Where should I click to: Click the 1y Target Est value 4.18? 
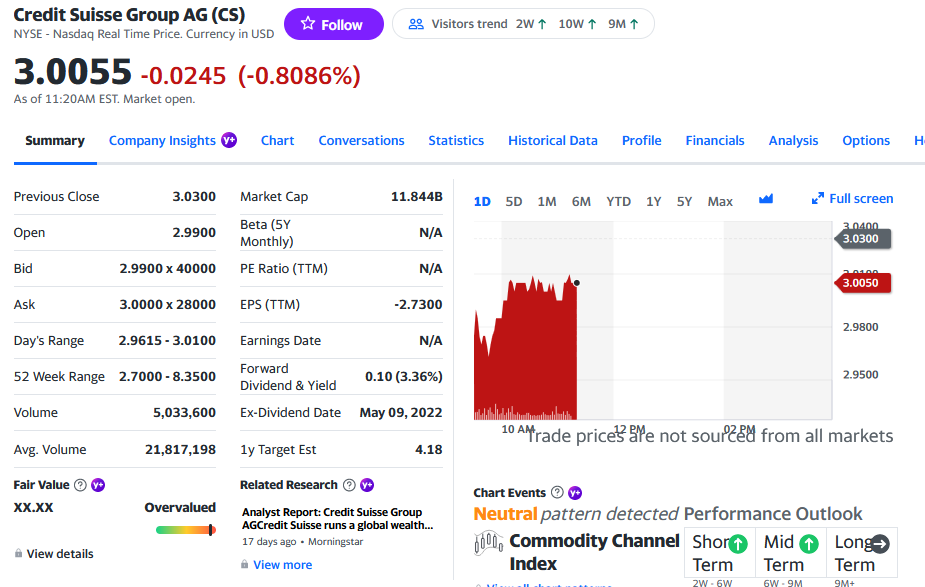click(428, 450)
